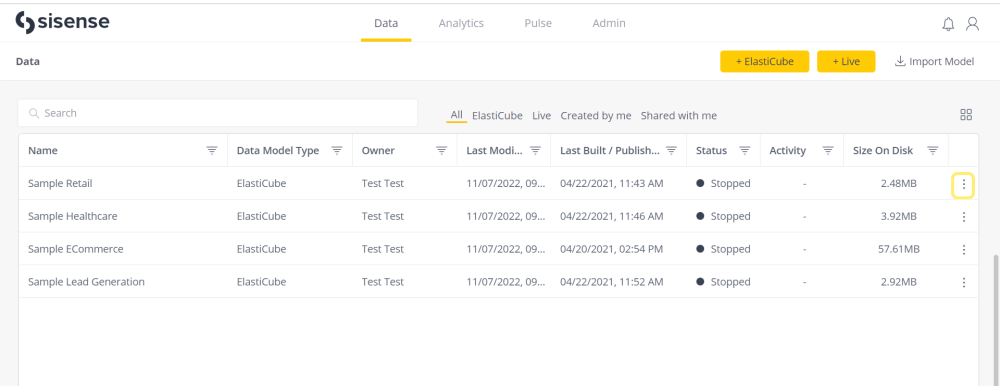
Task: Open the Analytics tab
Action: pyautogui.click(x=461, y=24)
